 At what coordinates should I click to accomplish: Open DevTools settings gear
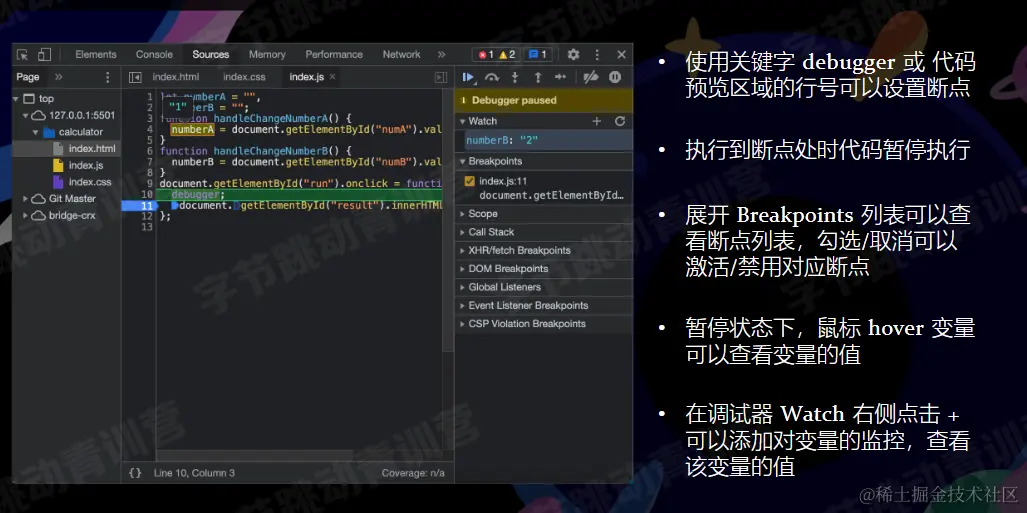point(573,55)
